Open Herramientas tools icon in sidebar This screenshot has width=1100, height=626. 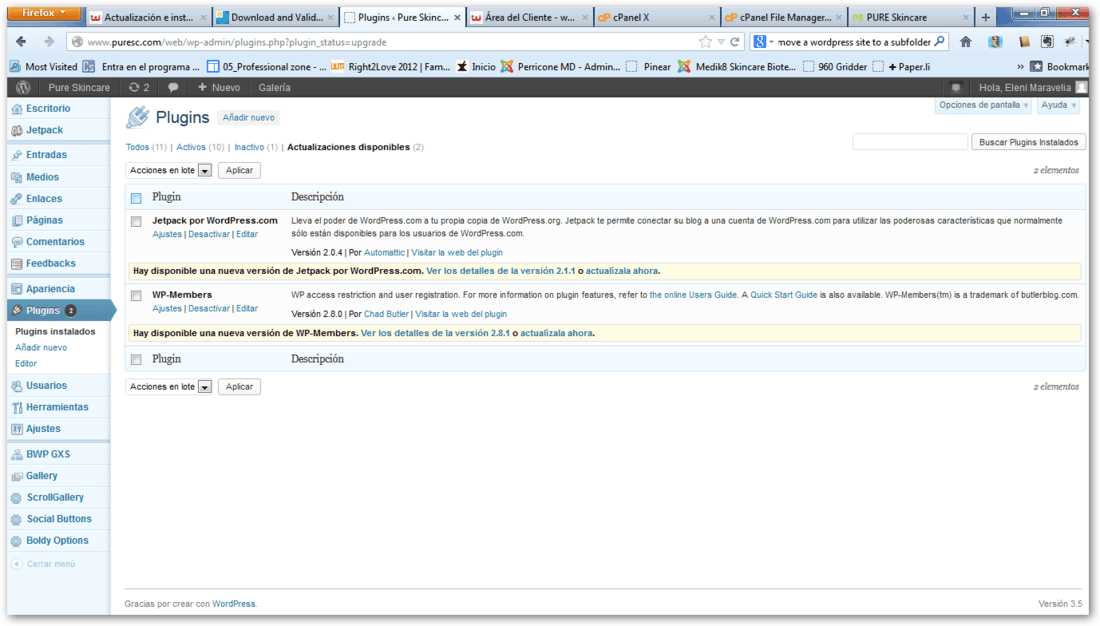click(17, 408)
